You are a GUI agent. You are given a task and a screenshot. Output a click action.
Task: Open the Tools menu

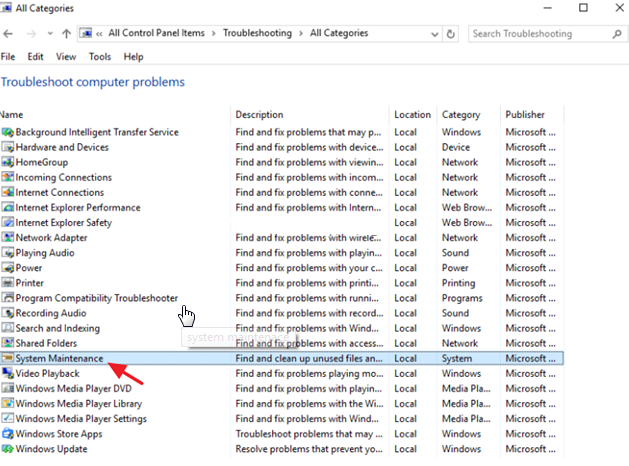point(100,57)
